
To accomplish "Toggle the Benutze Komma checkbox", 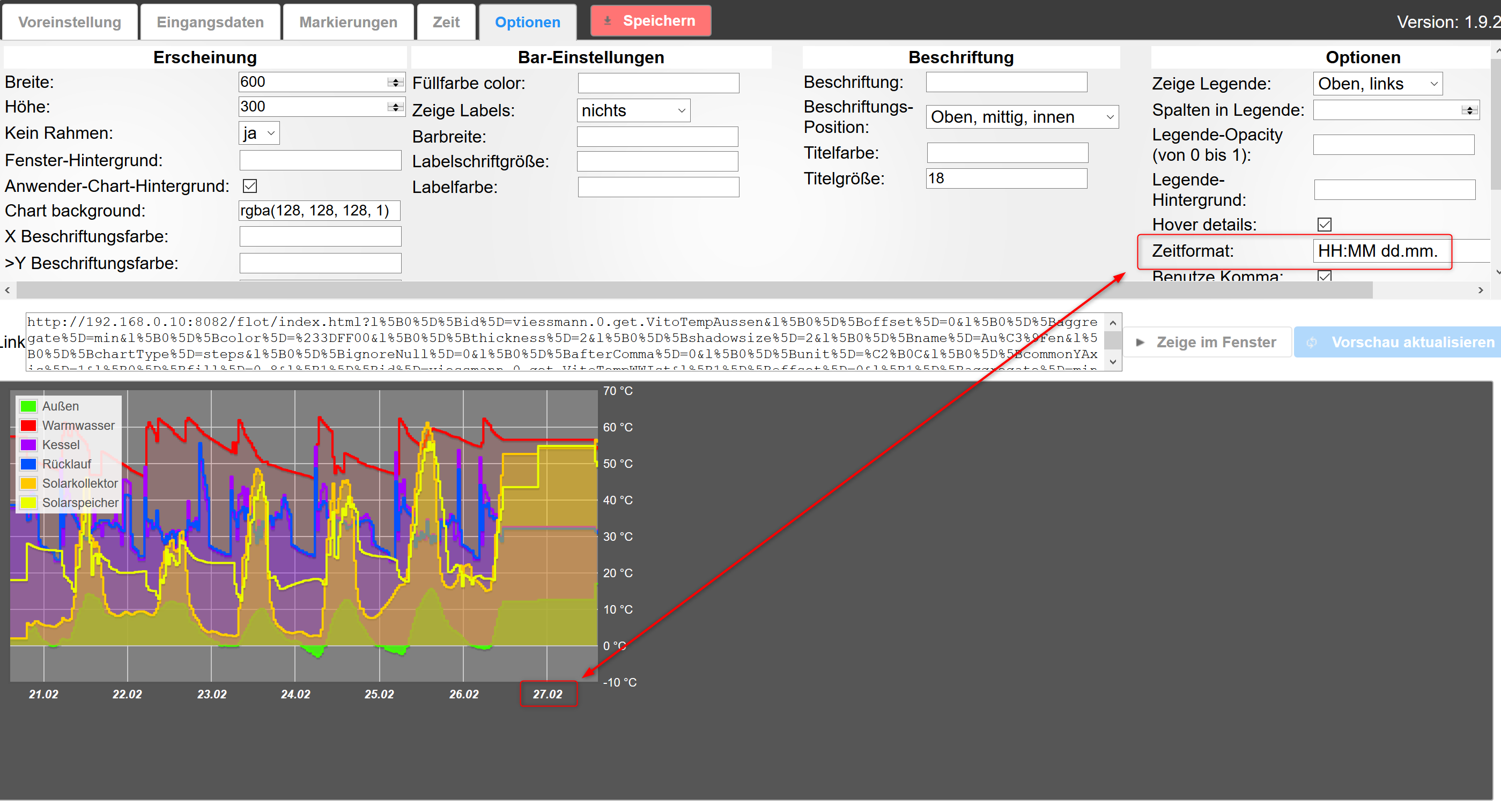I will (1324, 276).
